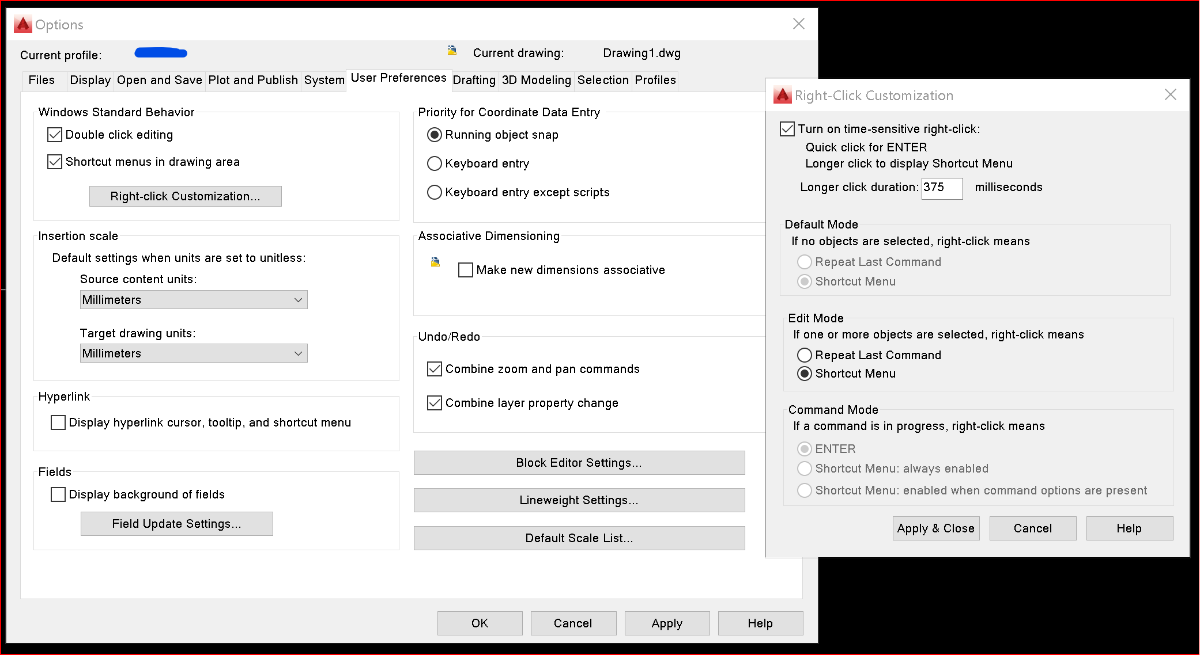Select Shortcut Menu enabled when options present
Viewport: 1200px width, 655px height.
[x=804, y=490]
